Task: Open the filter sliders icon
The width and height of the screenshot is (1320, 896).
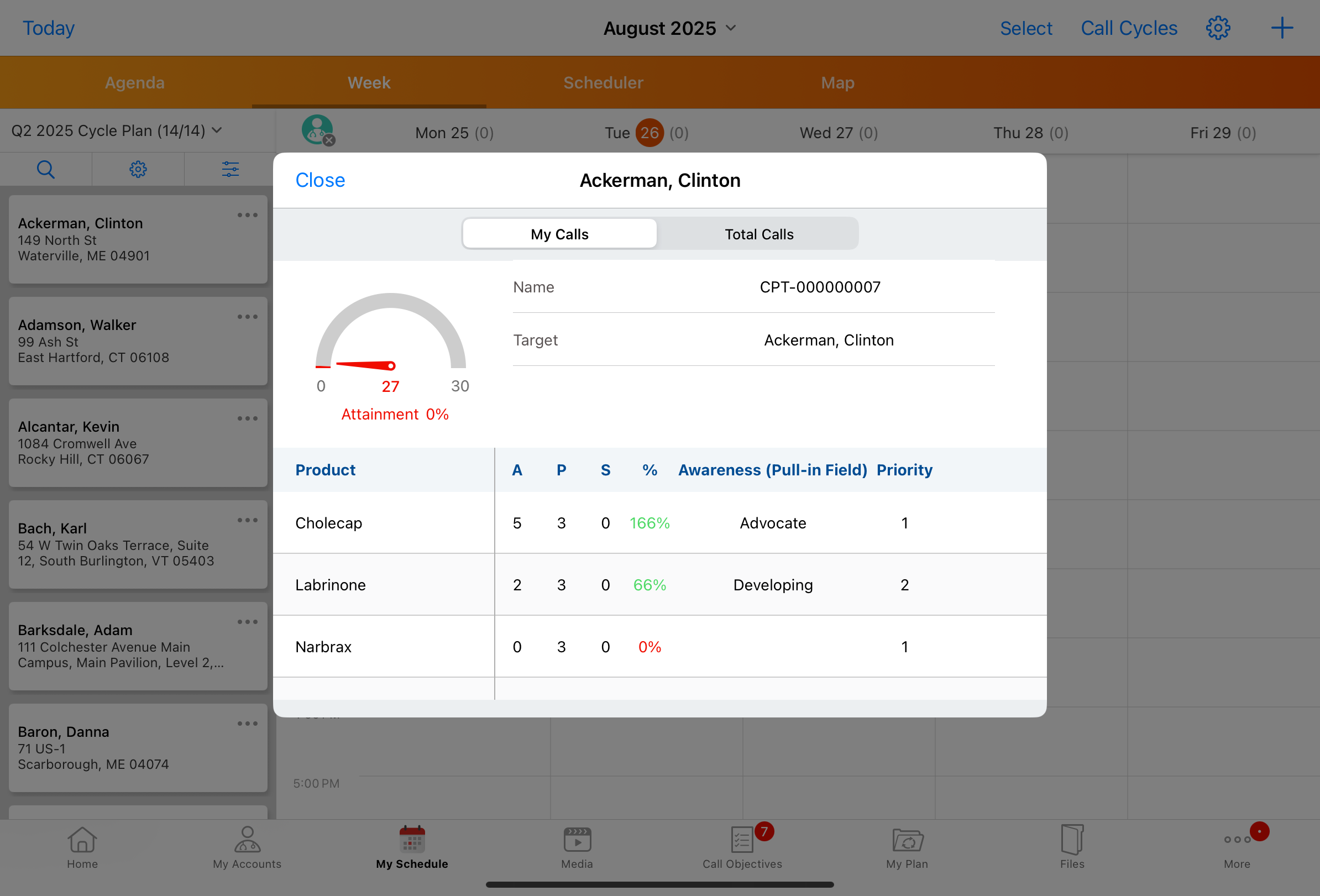Action: (230, 169)
